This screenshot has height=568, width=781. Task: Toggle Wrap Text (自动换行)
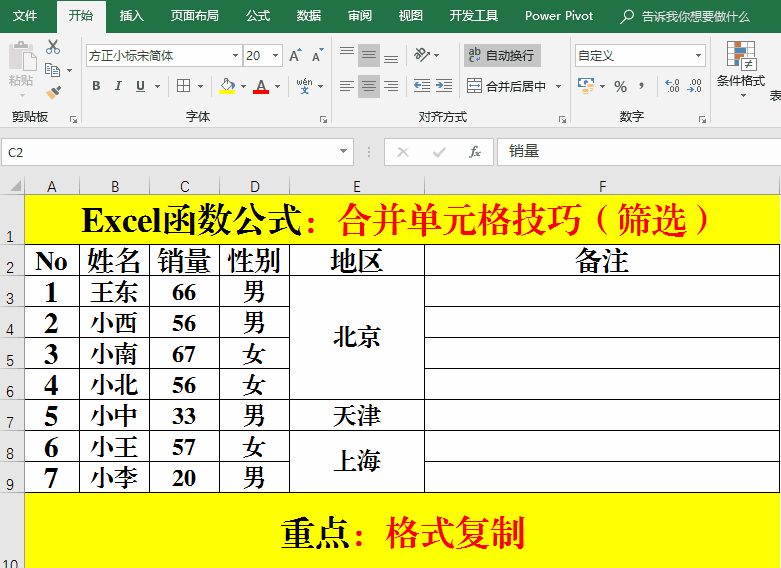coord(502,55)
